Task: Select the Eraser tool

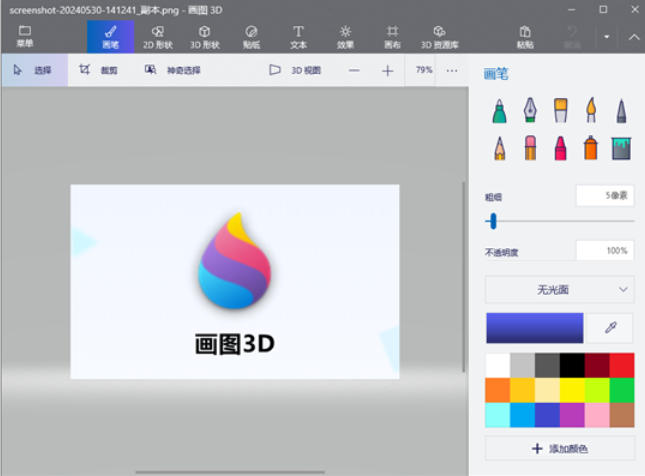Action: 530,148
